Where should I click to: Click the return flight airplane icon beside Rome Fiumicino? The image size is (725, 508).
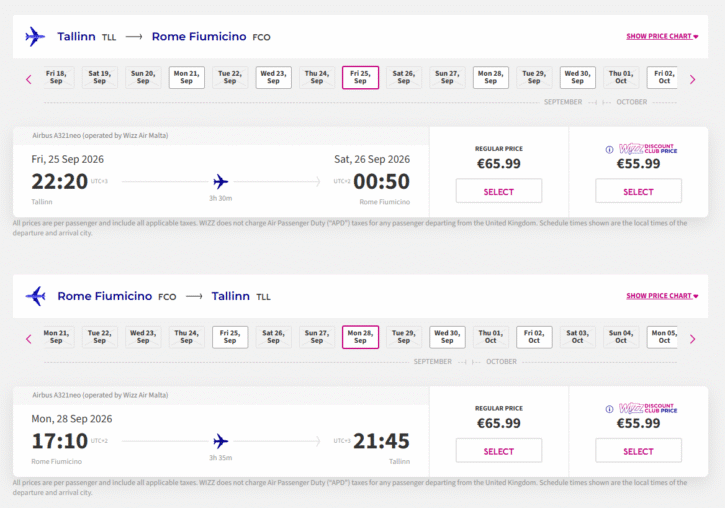coord(35,296)
